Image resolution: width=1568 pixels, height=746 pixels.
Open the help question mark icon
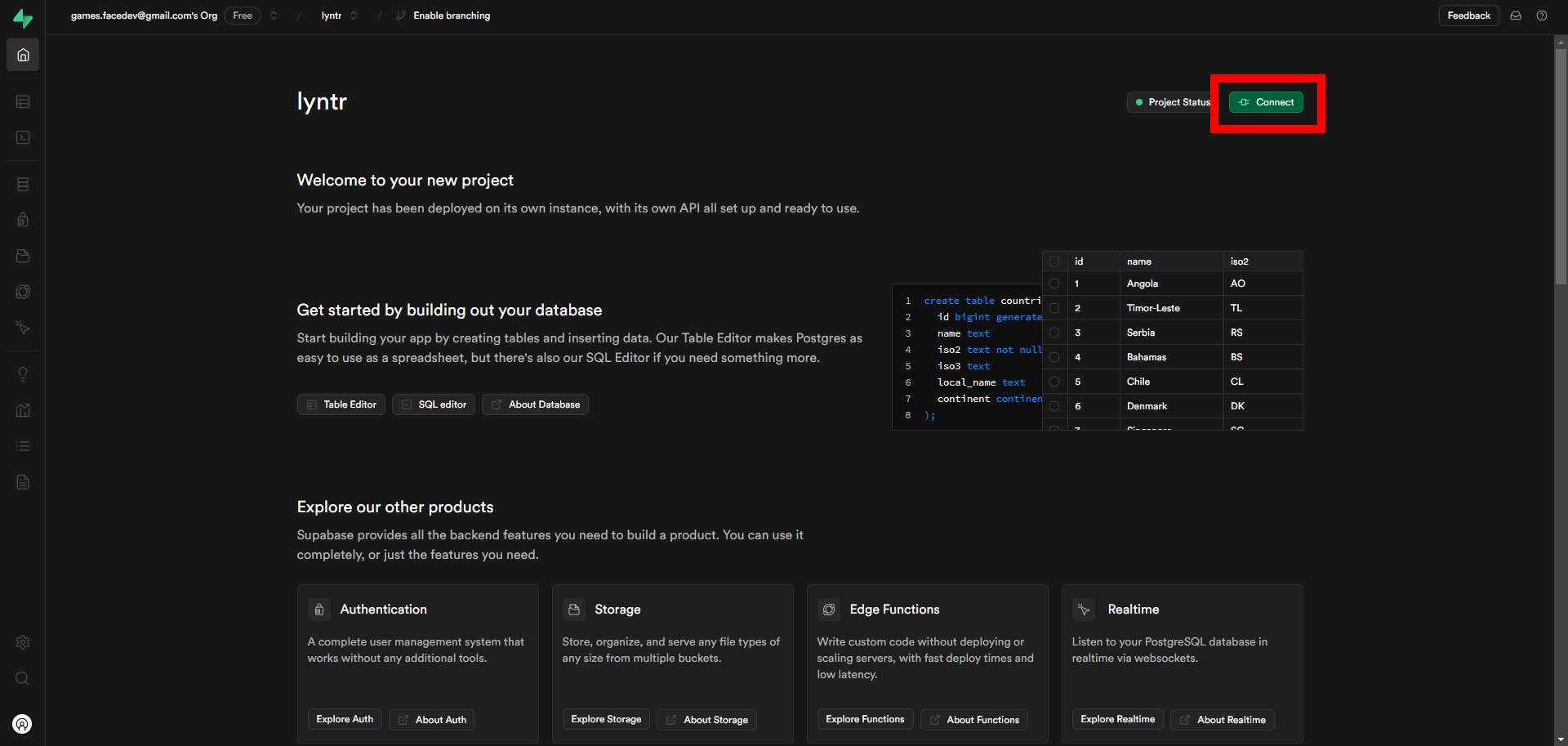tap(1542, 16)
